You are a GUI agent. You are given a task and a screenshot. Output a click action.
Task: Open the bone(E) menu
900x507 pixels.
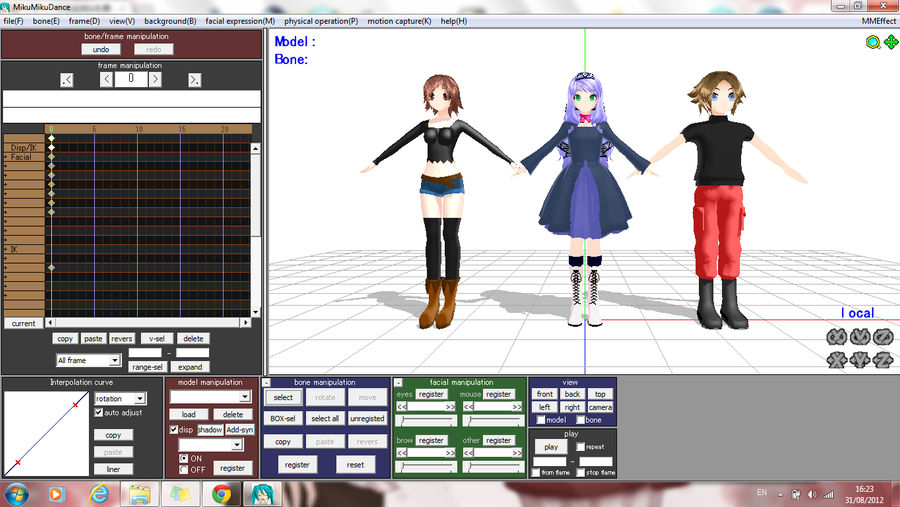coord(46,21)
